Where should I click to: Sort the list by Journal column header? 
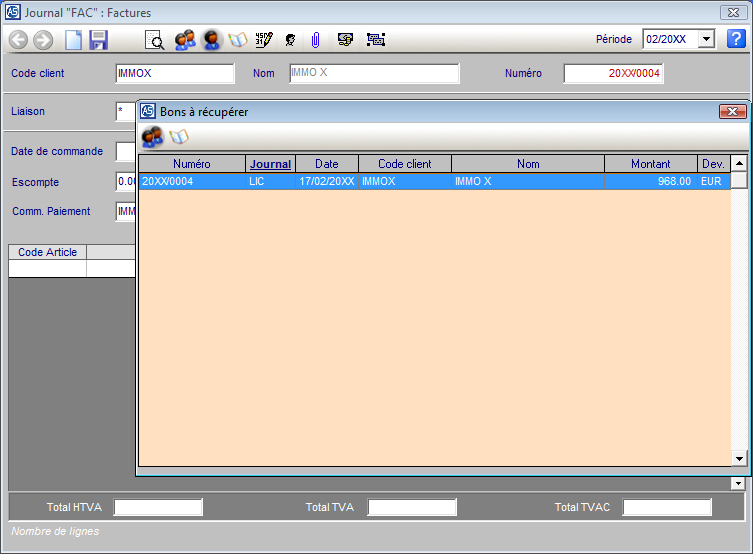[270, 164]
